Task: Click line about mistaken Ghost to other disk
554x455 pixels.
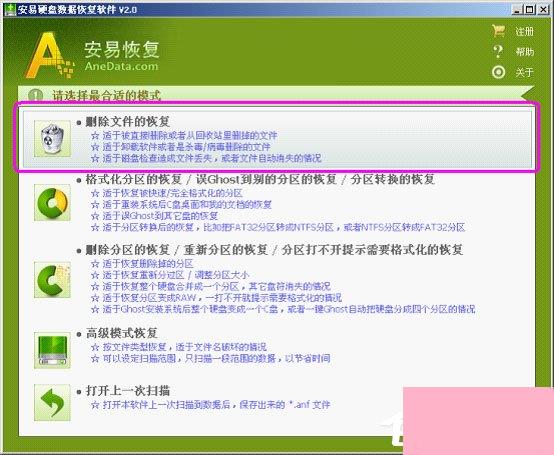Action: tap(154, 216)
